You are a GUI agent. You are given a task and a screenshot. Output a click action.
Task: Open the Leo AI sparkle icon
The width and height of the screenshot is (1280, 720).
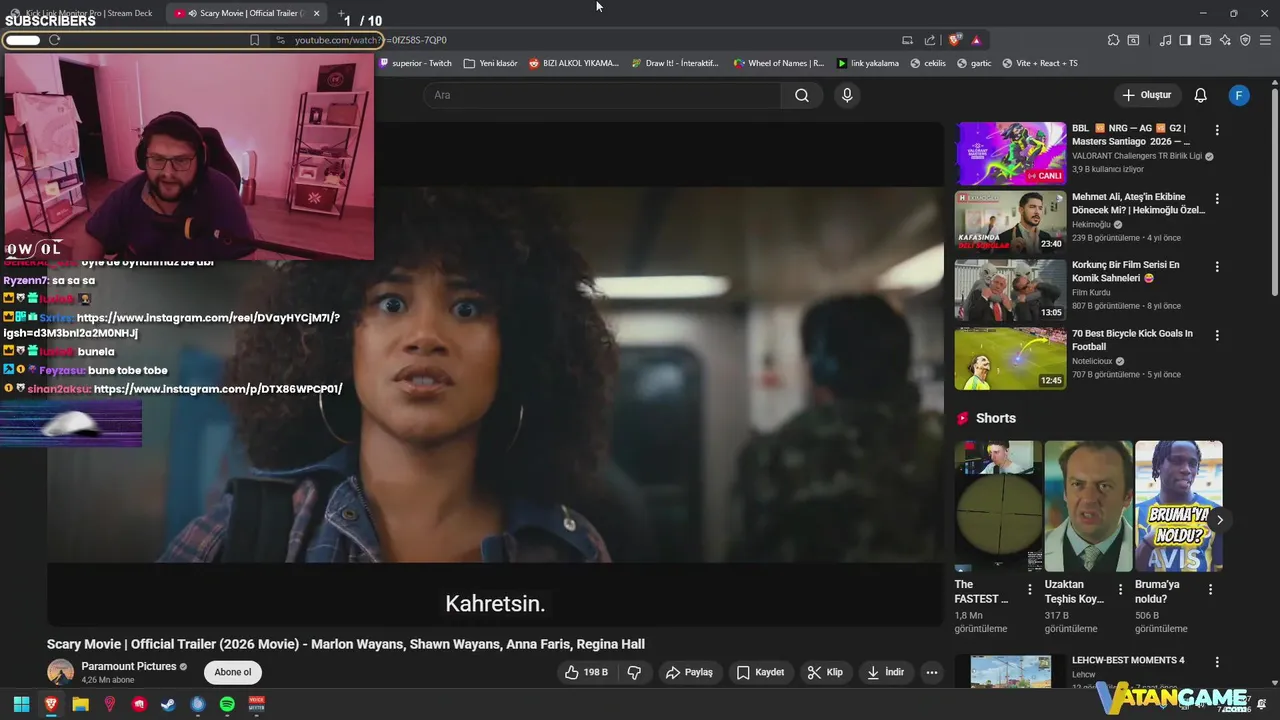tap(1225, 40)
